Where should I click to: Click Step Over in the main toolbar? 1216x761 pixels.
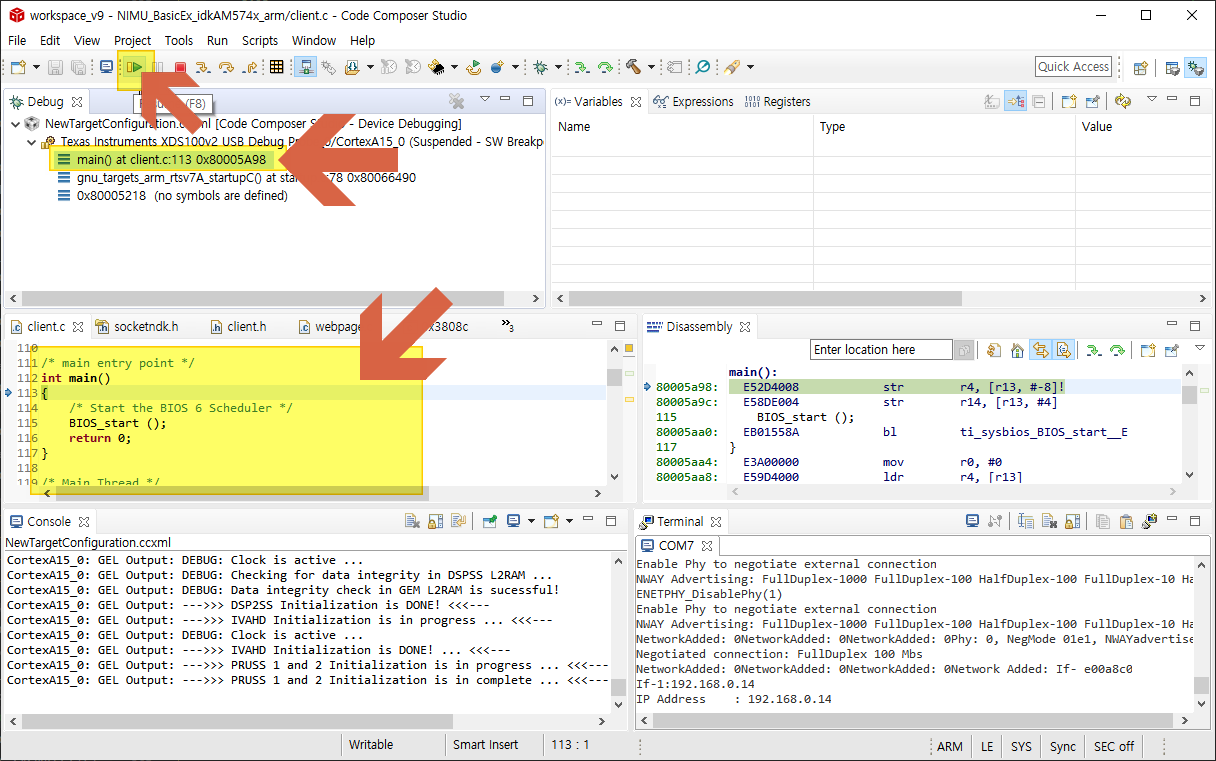pos(226,67)
